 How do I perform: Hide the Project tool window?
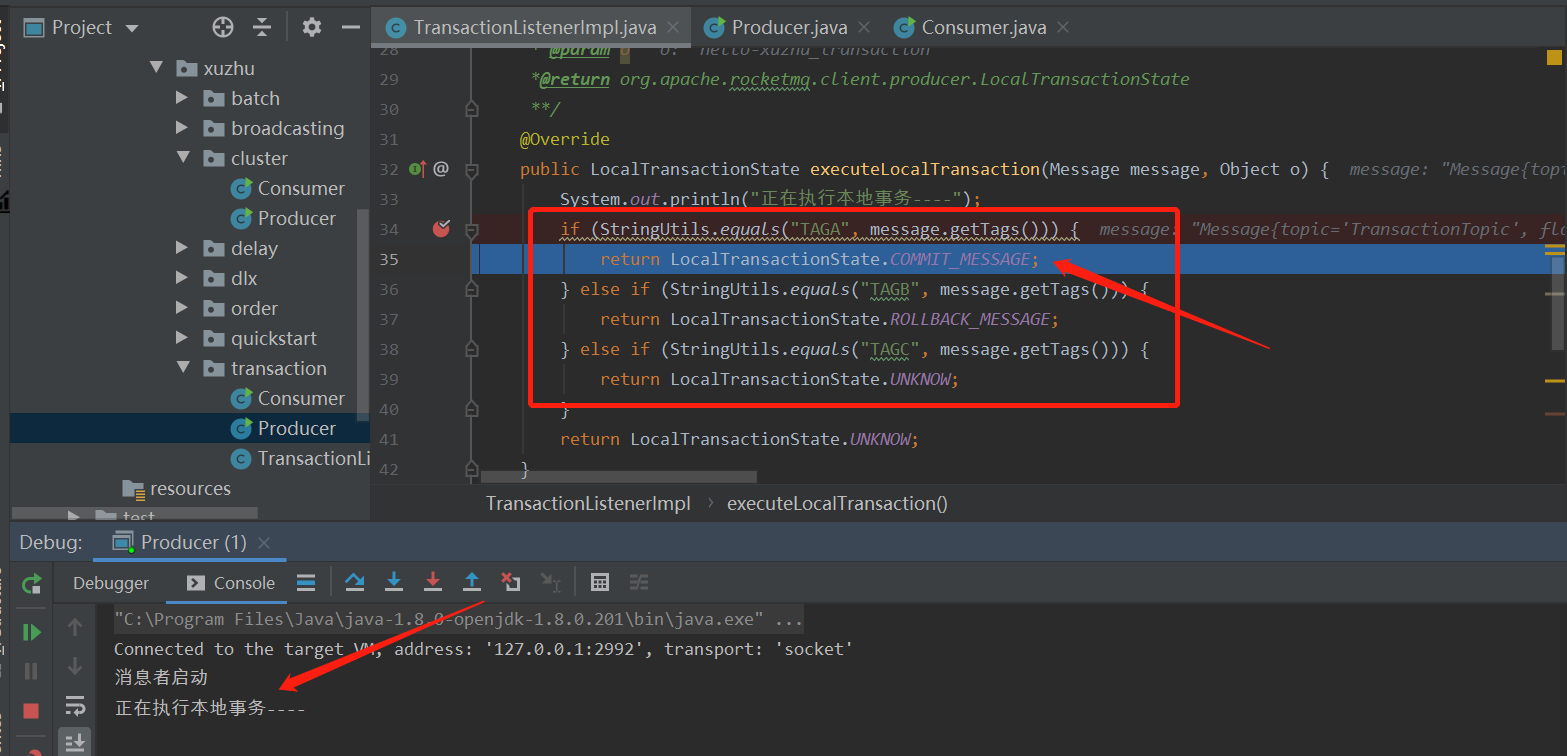(350, 27)
